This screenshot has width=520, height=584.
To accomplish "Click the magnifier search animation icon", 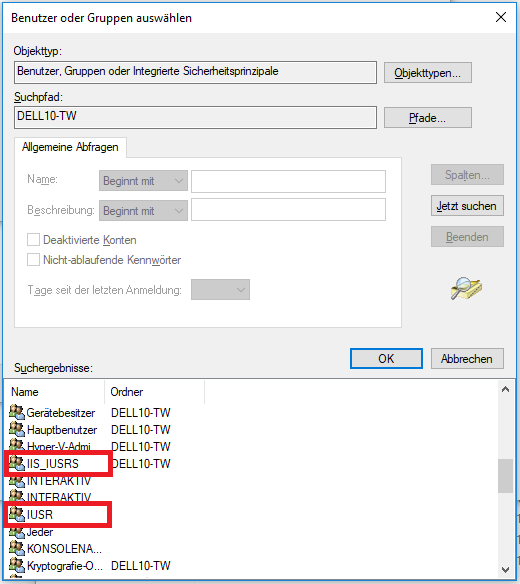I will tap(466, 288).
